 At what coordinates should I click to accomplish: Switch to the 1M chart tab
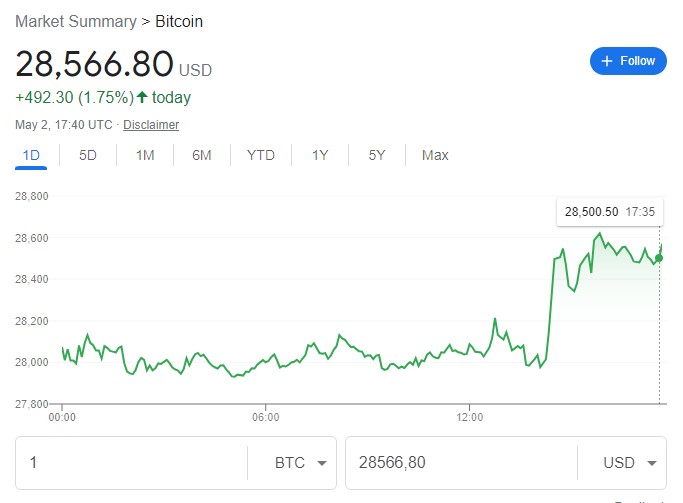point(145,155)
